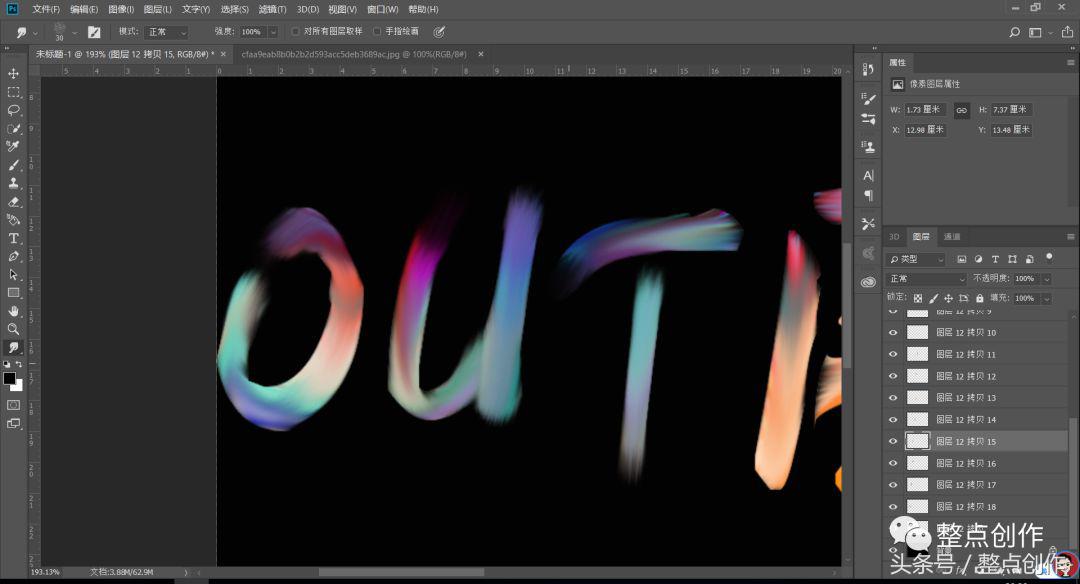
Task: Select the Horizontal Type tool
Action: click(x=14, y=238)
